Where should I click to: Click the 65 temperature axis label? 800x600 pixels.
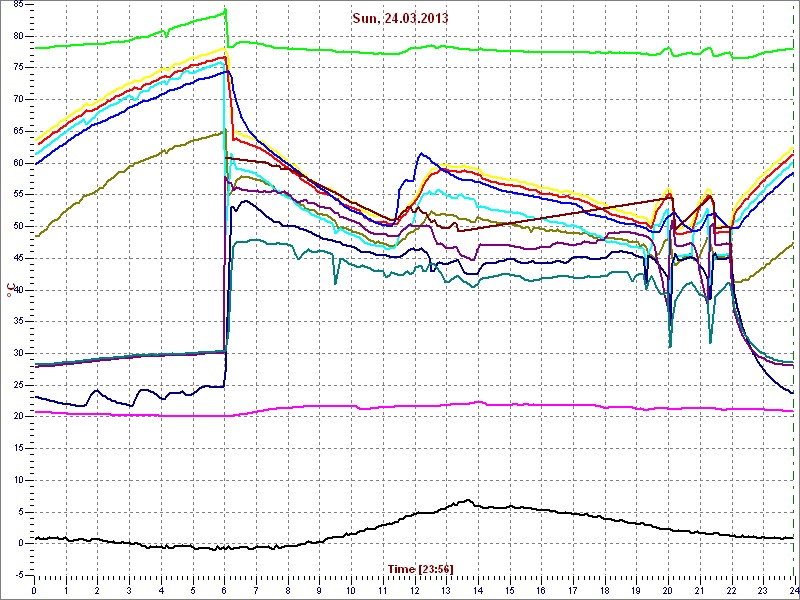(x=18, y=131)
